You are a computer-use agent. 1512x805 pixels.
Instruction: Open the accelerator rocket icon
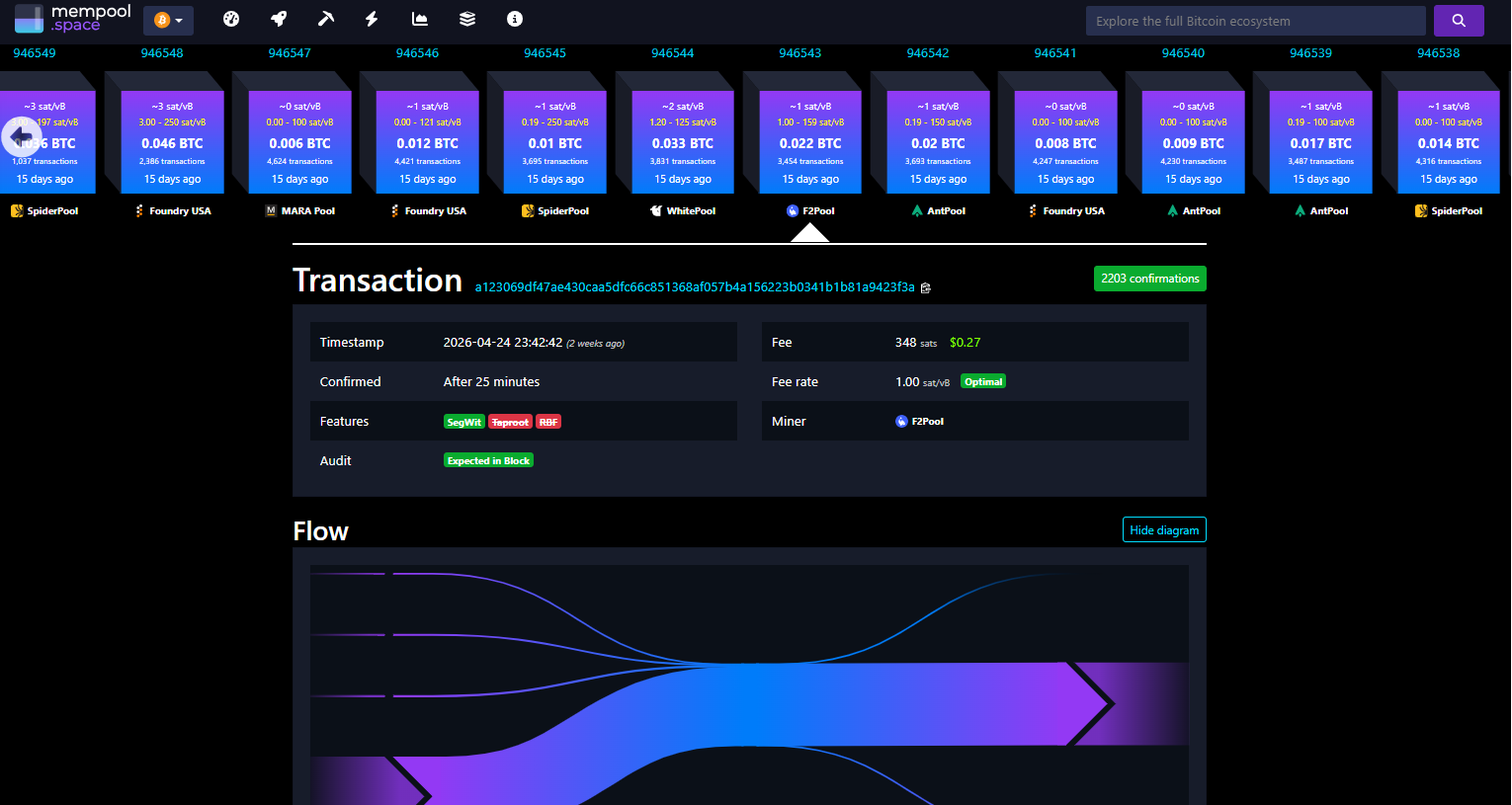coord(279,19)
